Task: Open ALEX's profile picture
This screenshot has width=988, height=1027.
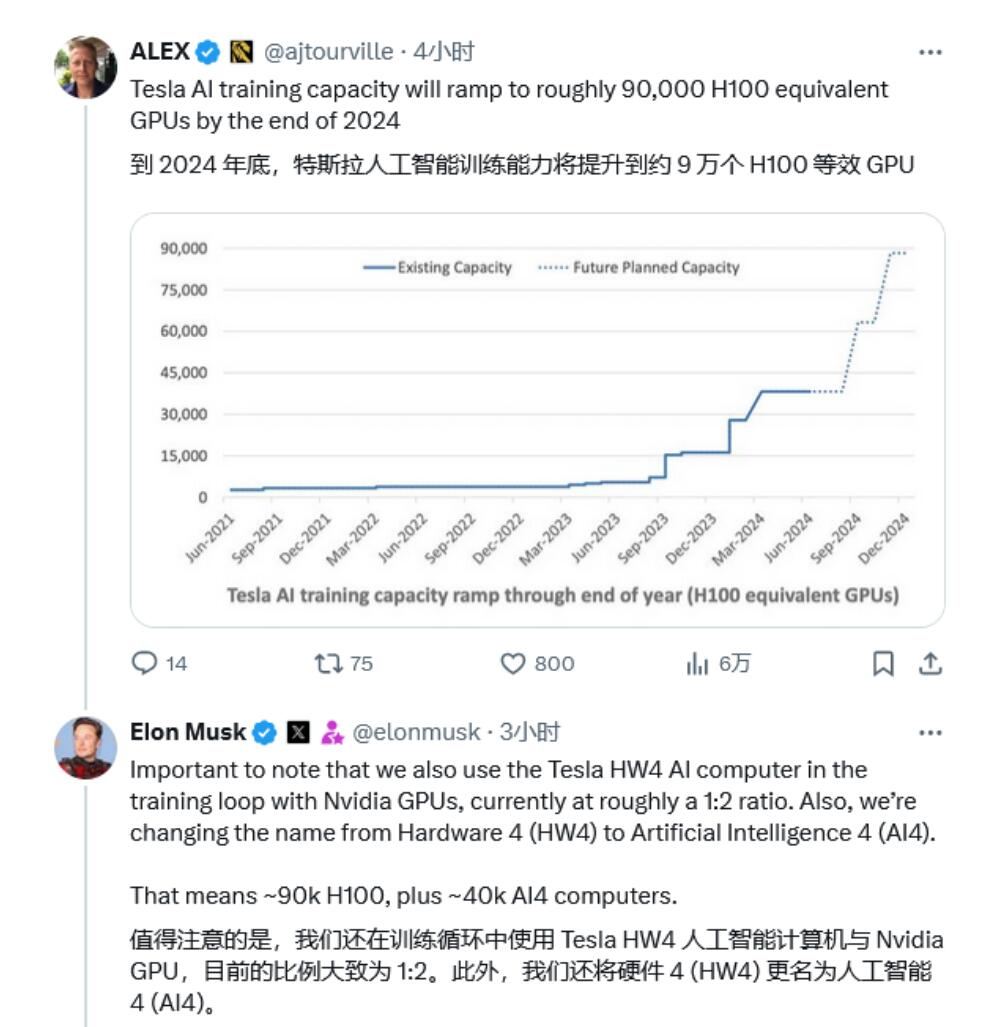Action: coord(85,67)
